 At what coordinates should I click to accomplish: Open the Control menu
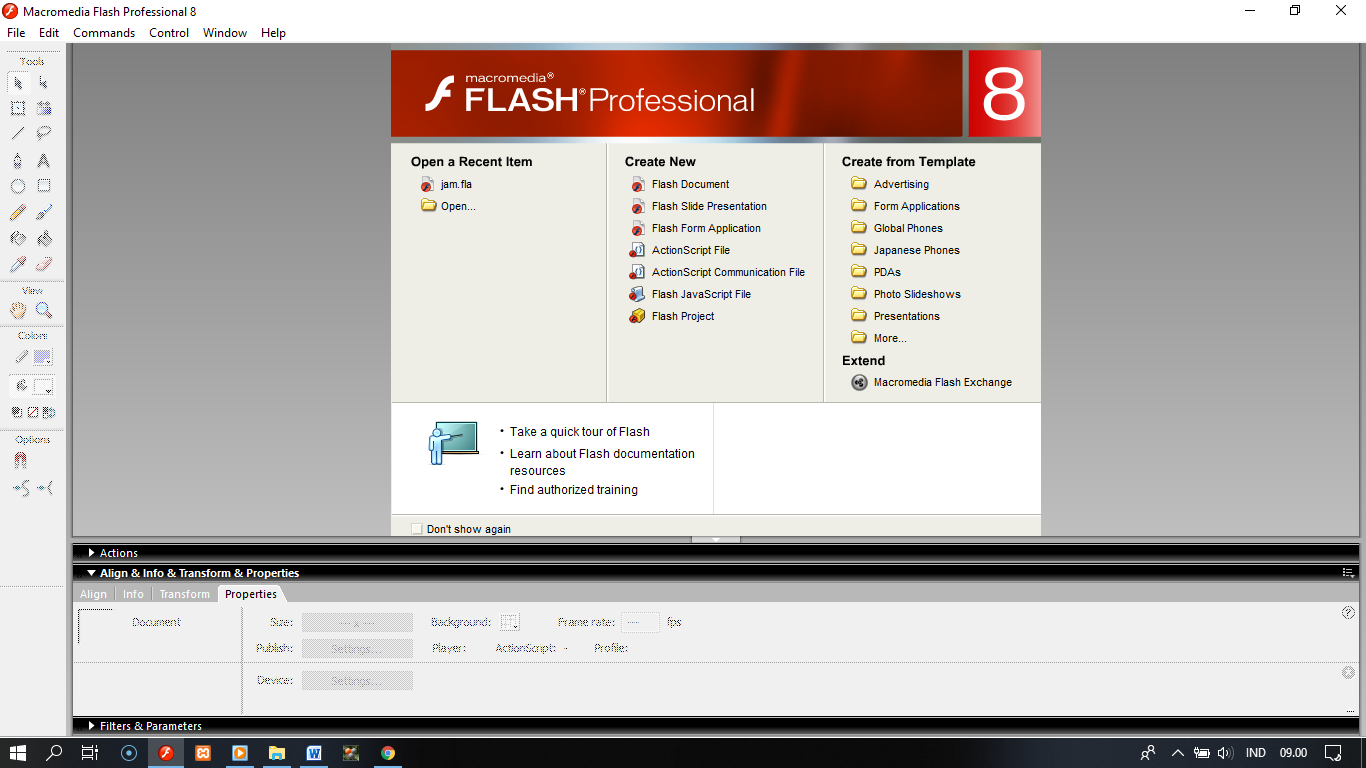coord(169,33)
